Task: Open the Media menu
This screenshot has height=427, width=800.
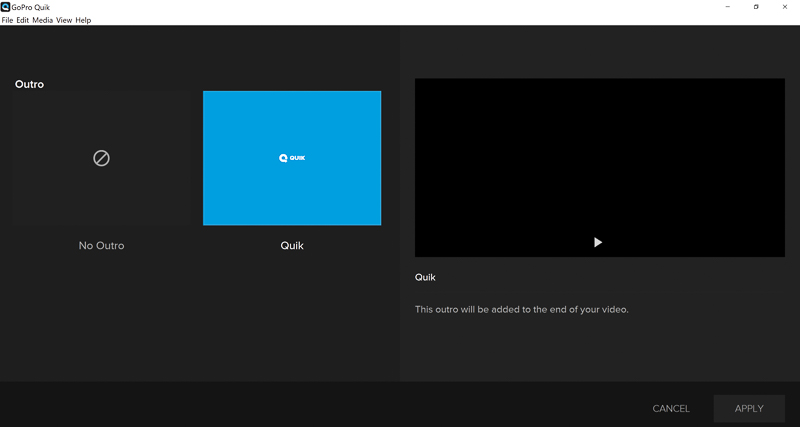Action: tap(42, 20)
